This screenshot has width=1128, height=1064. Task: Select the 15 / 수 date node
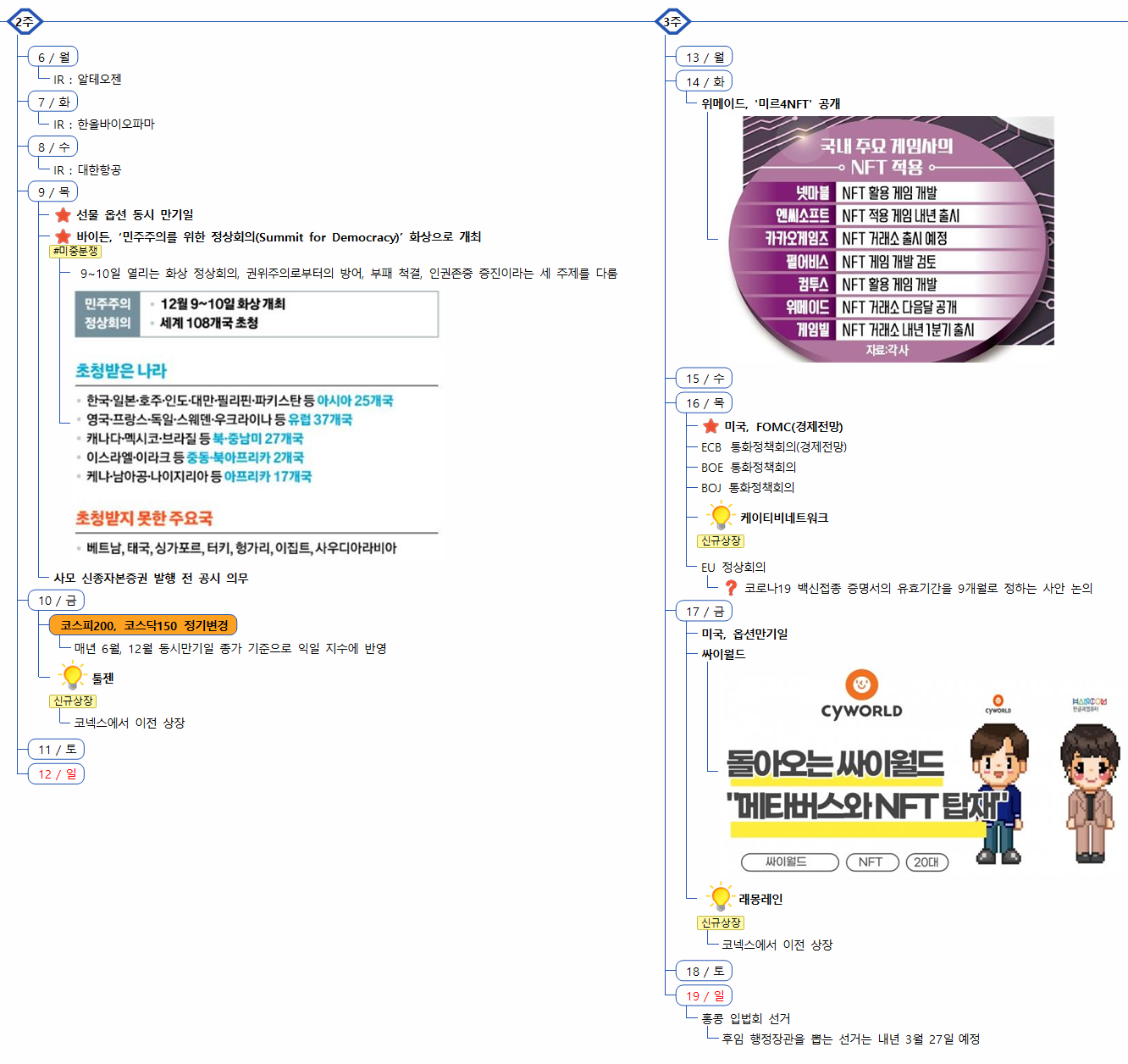click(705, 378)
